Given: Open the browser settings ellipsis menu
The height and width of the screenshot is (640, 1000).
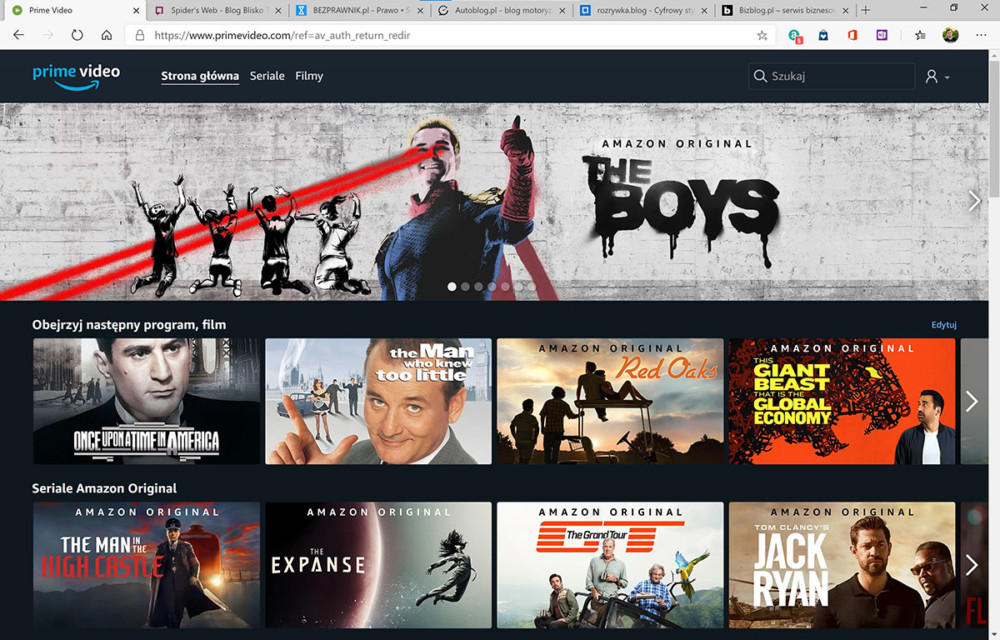Looking at the screenshot, I should point(981,35).
